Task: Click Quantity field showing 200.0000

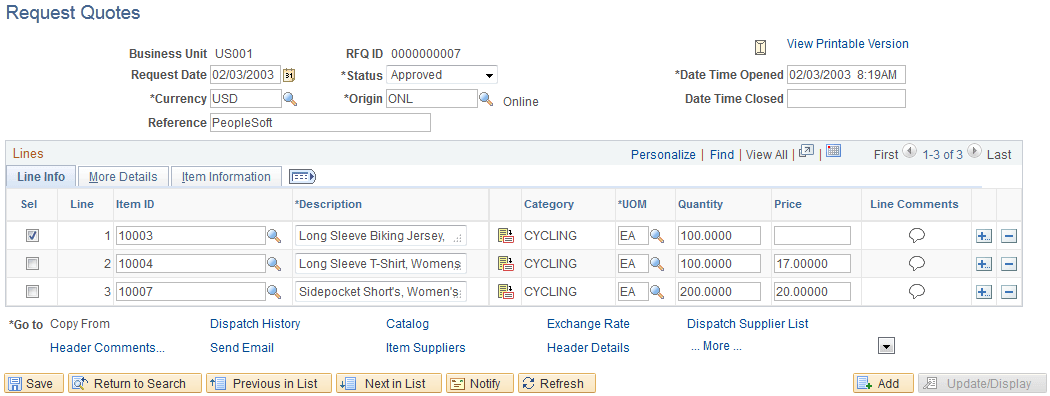Action: coord(719,292)
